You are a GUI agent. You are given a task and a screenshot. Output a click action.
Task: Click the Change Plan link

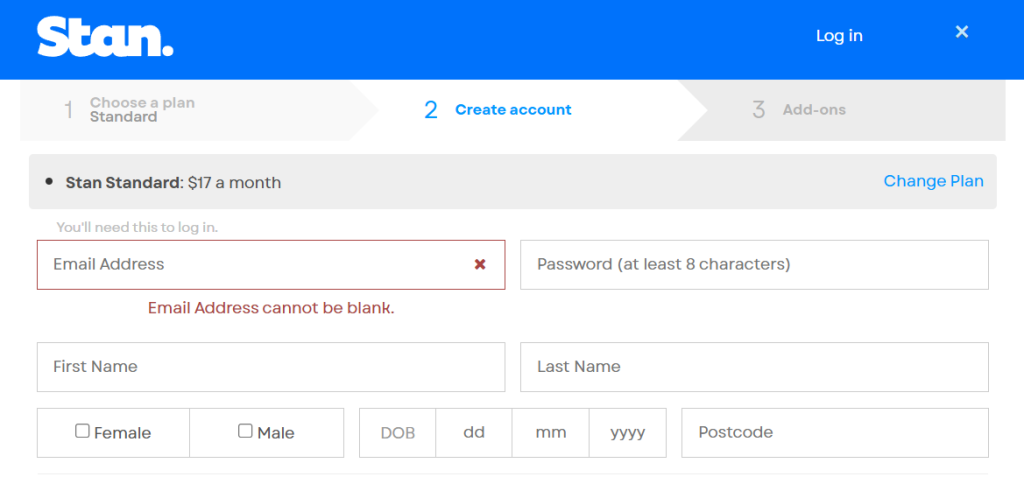click(x=933, y=181)
